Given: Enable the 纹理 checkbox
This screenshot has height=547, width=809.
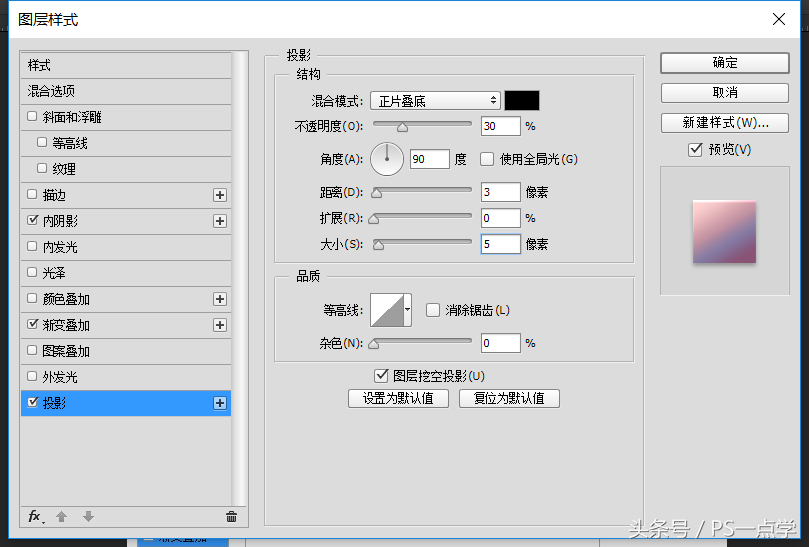Looking at the screenshot, I should (x=42, y=168).
